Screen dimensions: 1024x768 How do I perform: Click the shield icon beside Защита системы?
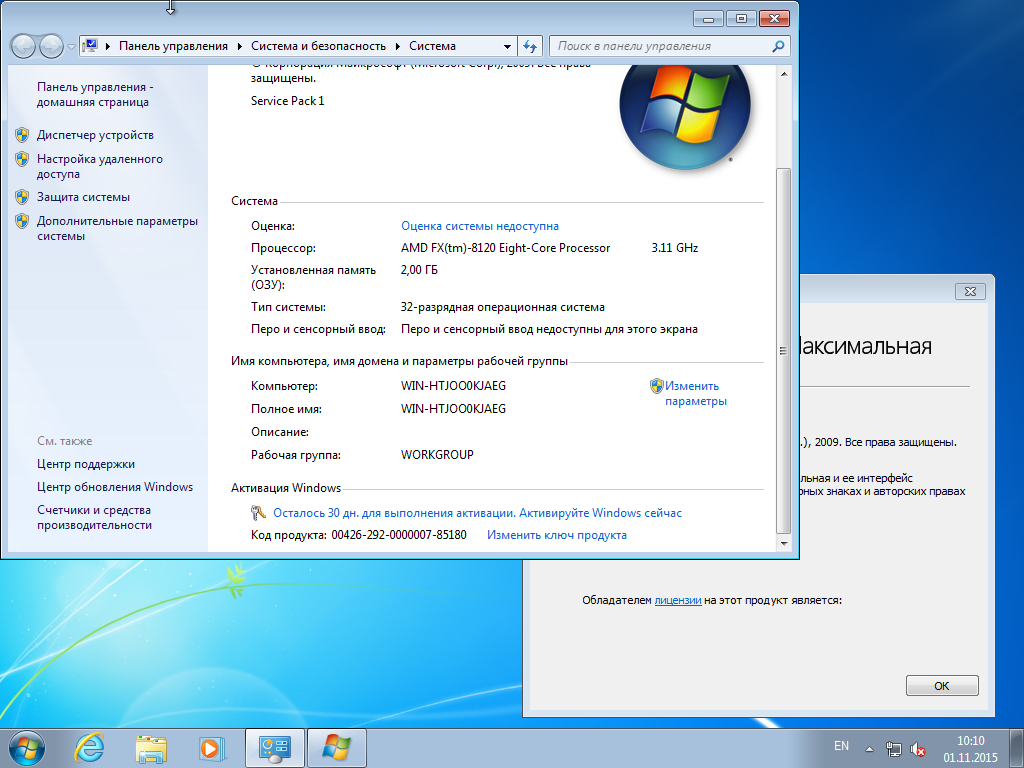pos(22,197)
